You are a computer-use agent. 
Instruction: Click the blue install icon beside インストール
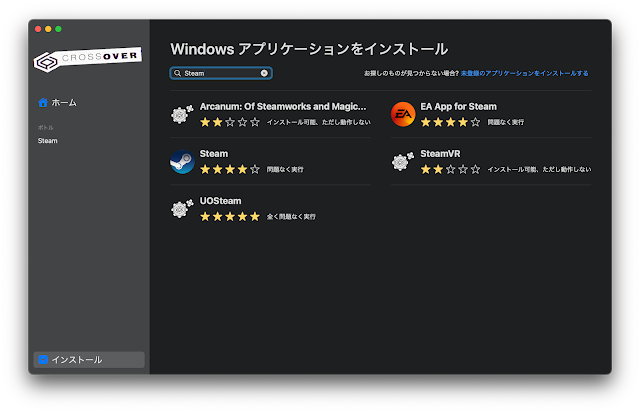pos(43,360)
